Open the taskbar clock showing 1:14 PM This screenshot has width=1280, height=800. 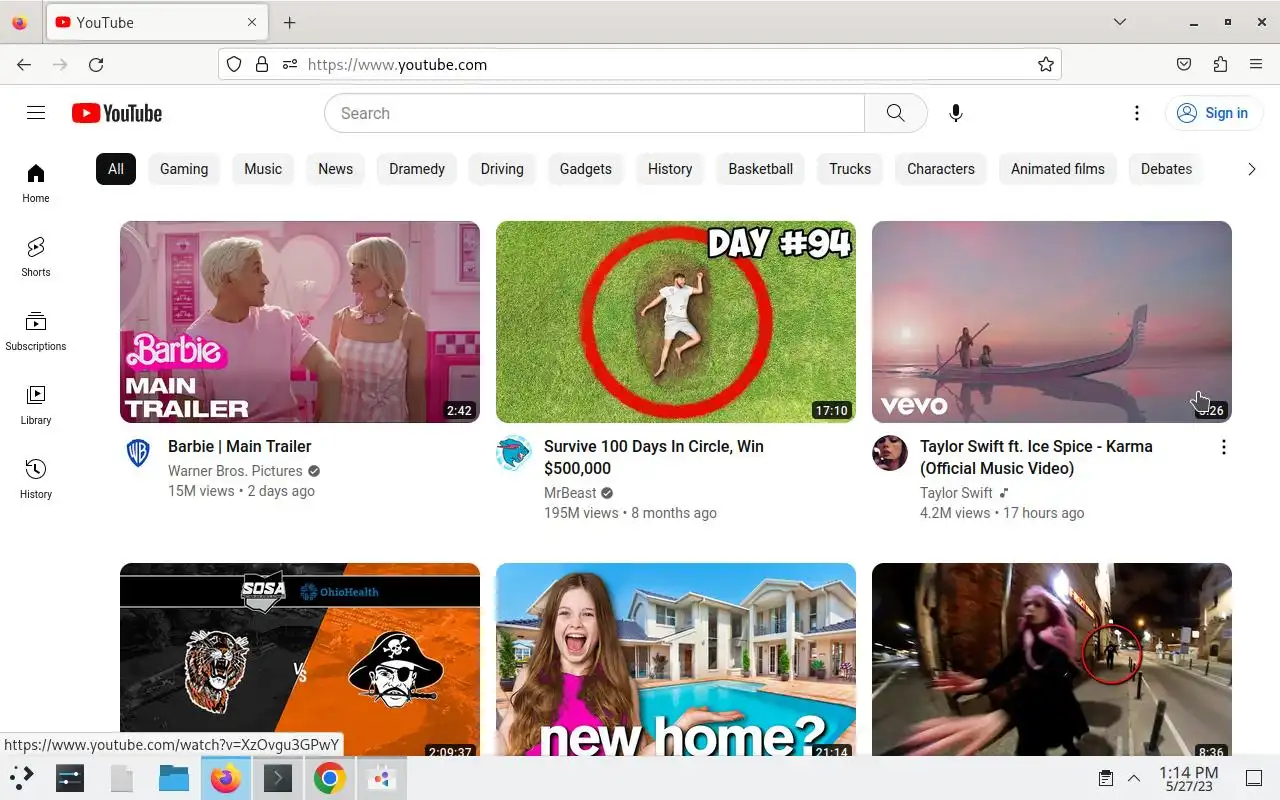1189,779
